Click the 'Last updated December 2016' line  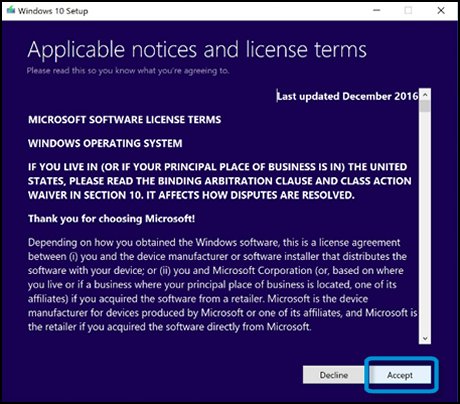pos(347,96)
